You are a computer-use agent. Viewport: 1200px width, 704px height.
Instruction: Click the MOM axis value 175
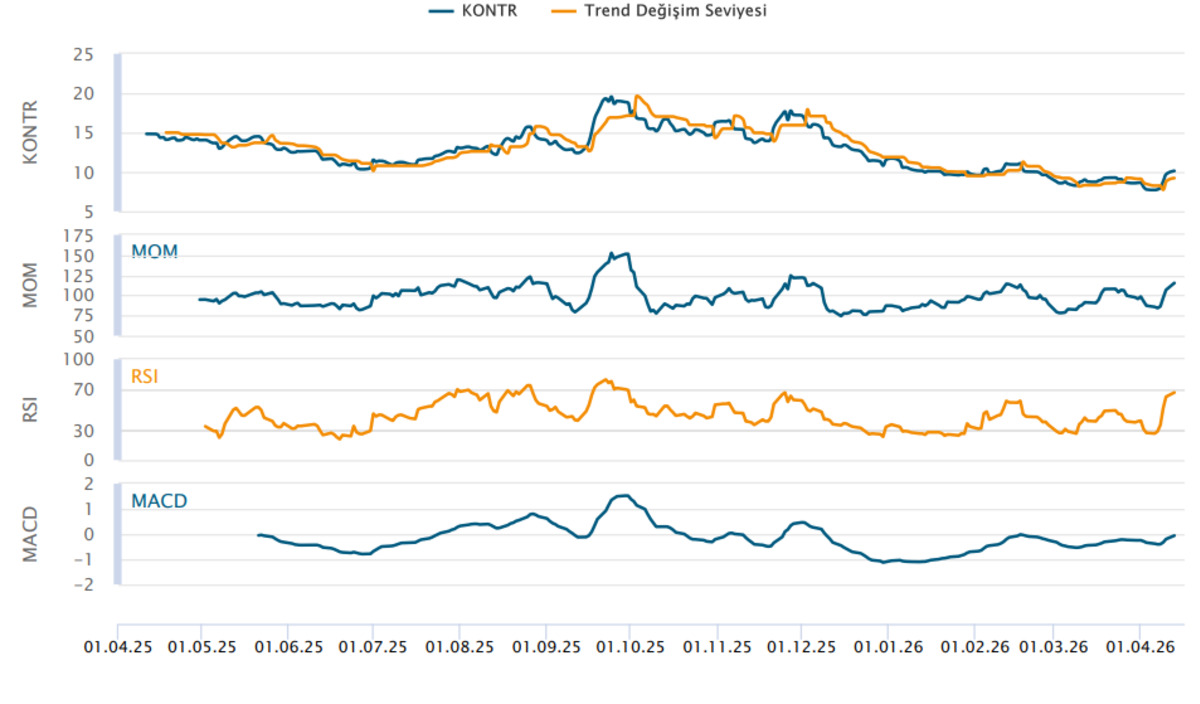[79, 235]
